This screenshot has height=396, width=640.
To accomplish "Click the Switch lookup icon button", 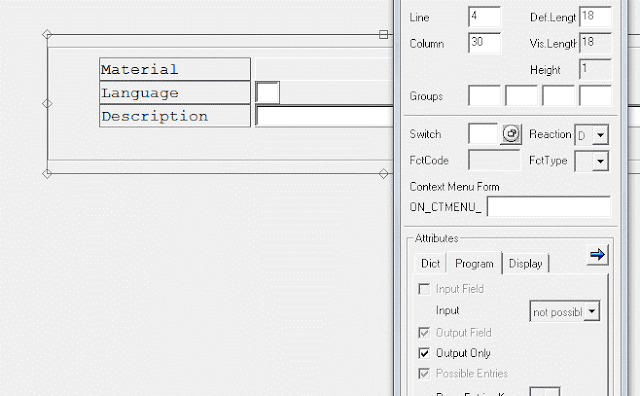I will pyautogui.click(x=511, y=134).
